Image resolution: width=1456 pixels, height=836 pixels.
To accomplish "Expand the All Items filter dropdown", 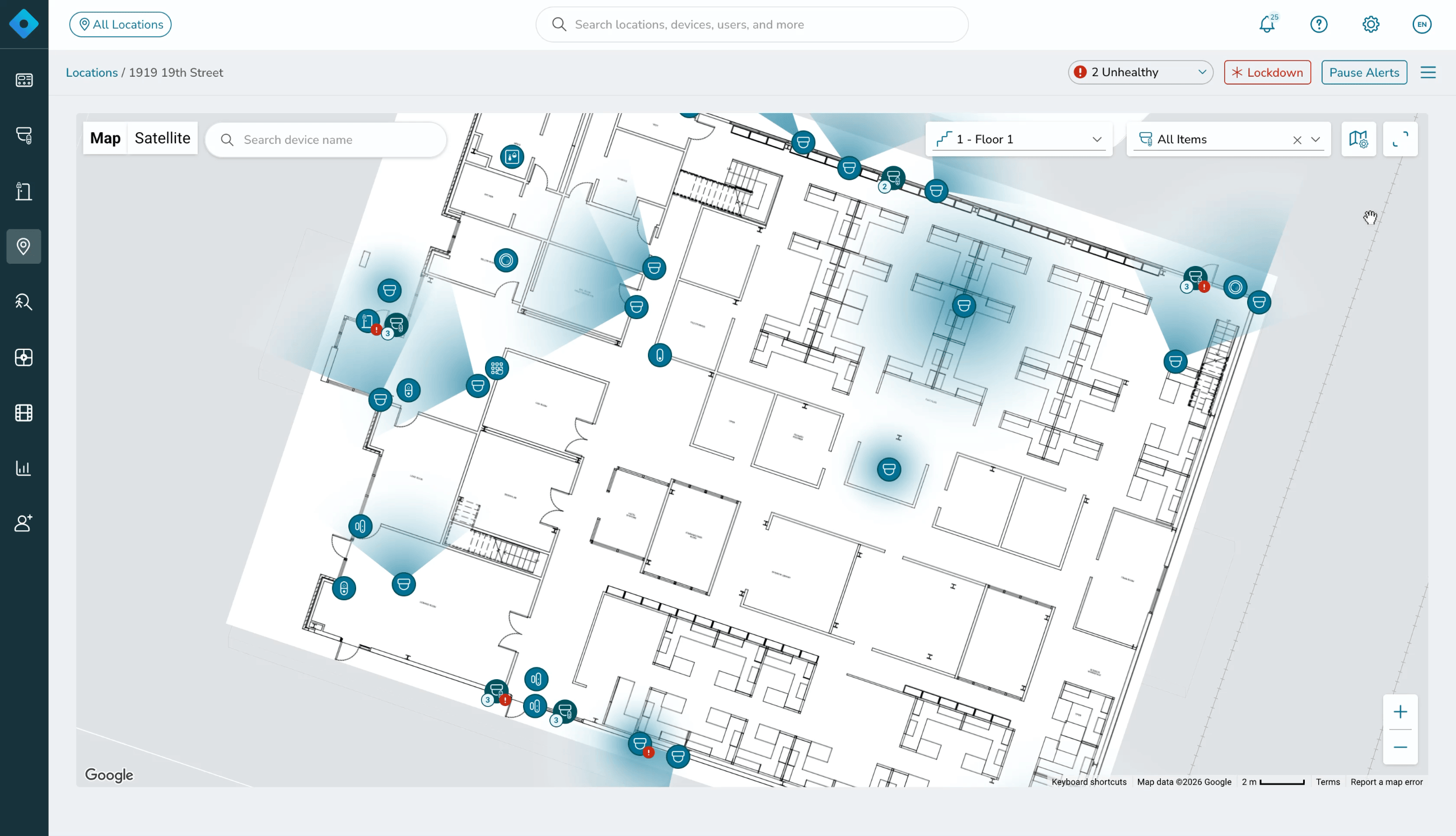I will click(1315, 139).
